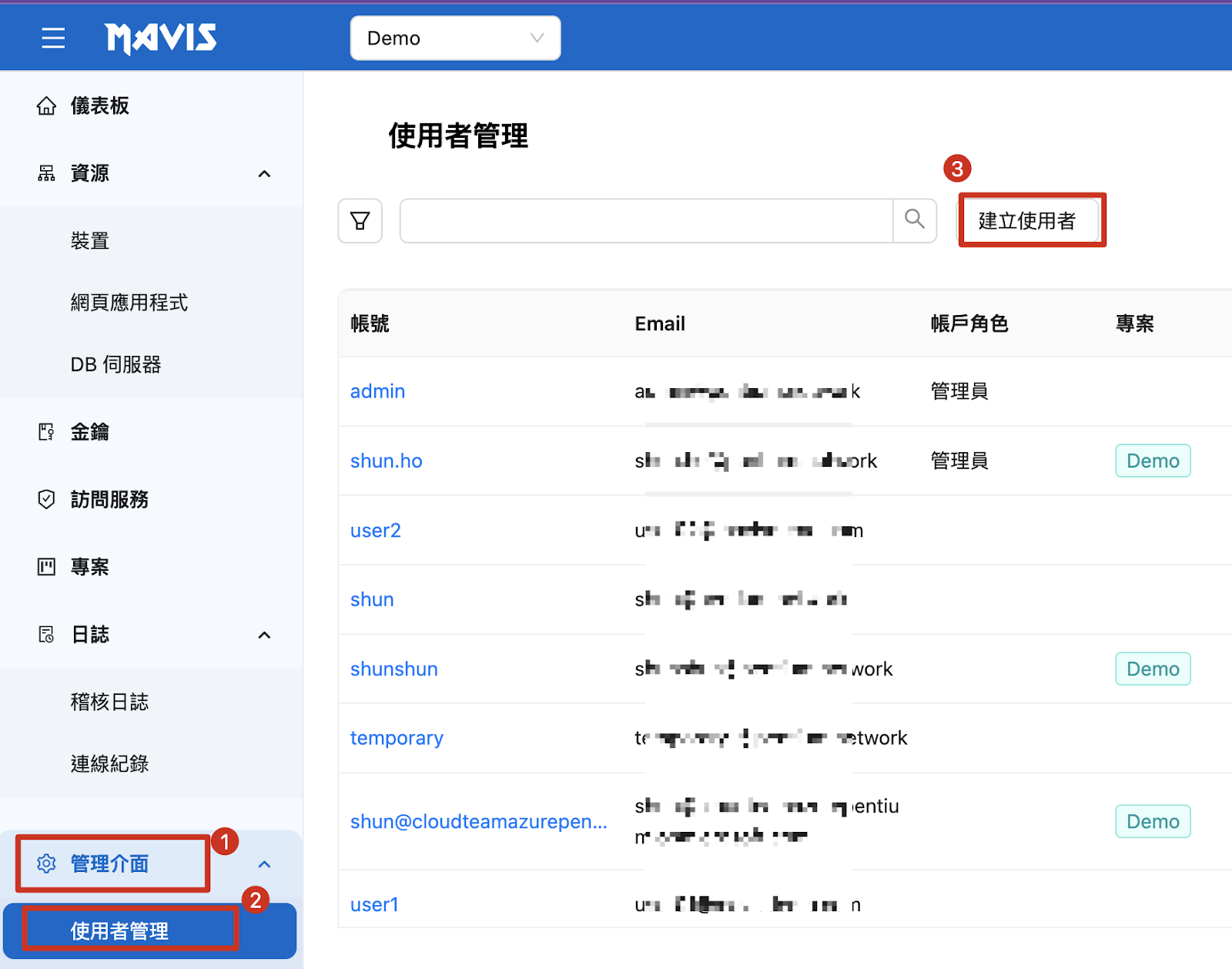1232x969 pixels.
Task: Open the filter icon button
Action: point(360,221)
